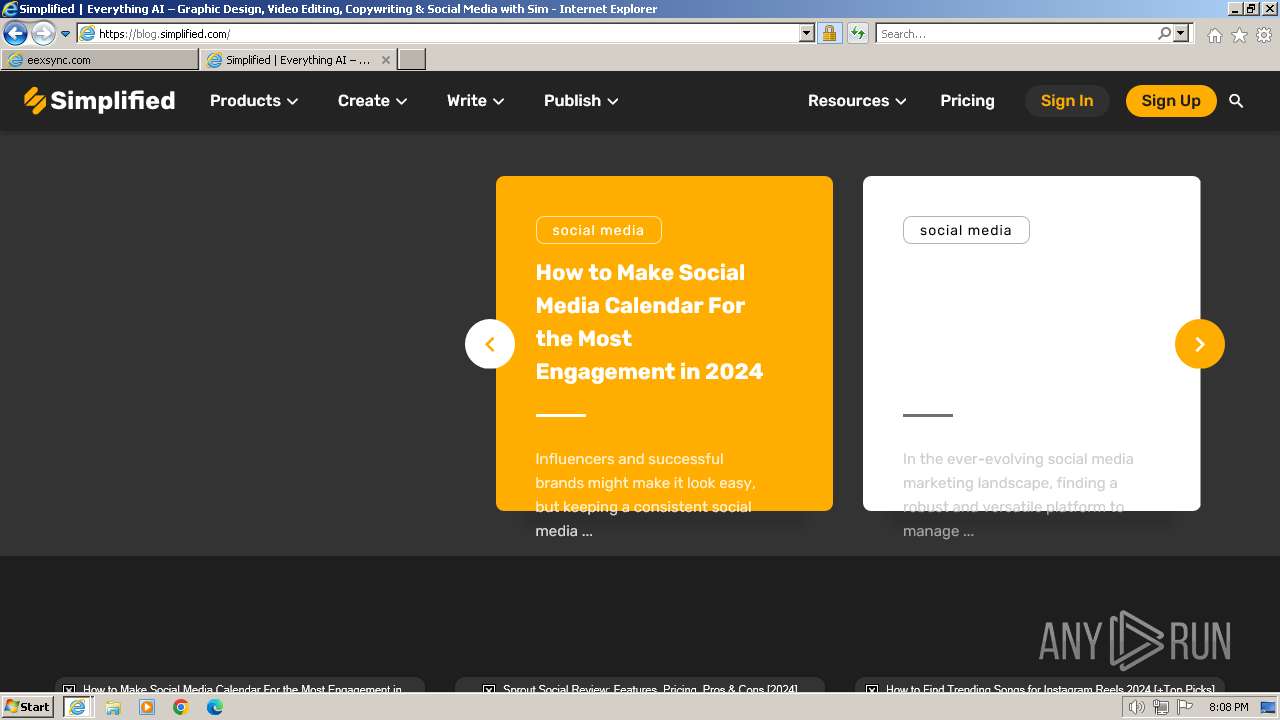Go to previous carousel slide
This screenshot has width=1280, height=720.
tap(490, 344)
